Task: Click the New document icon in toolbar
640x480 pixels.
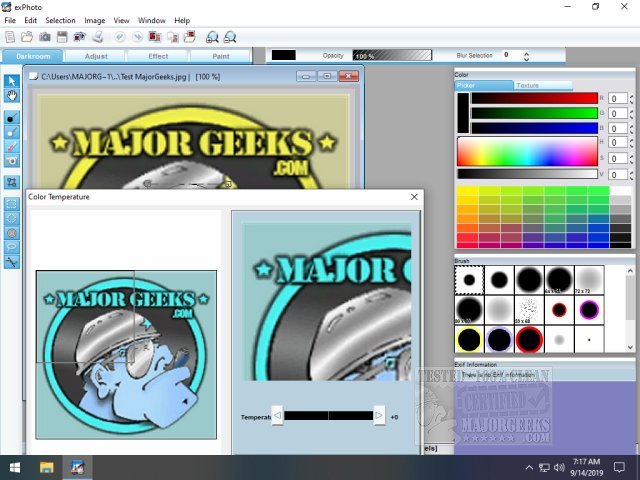Action: pyautogui.click(x=10, y=37)
